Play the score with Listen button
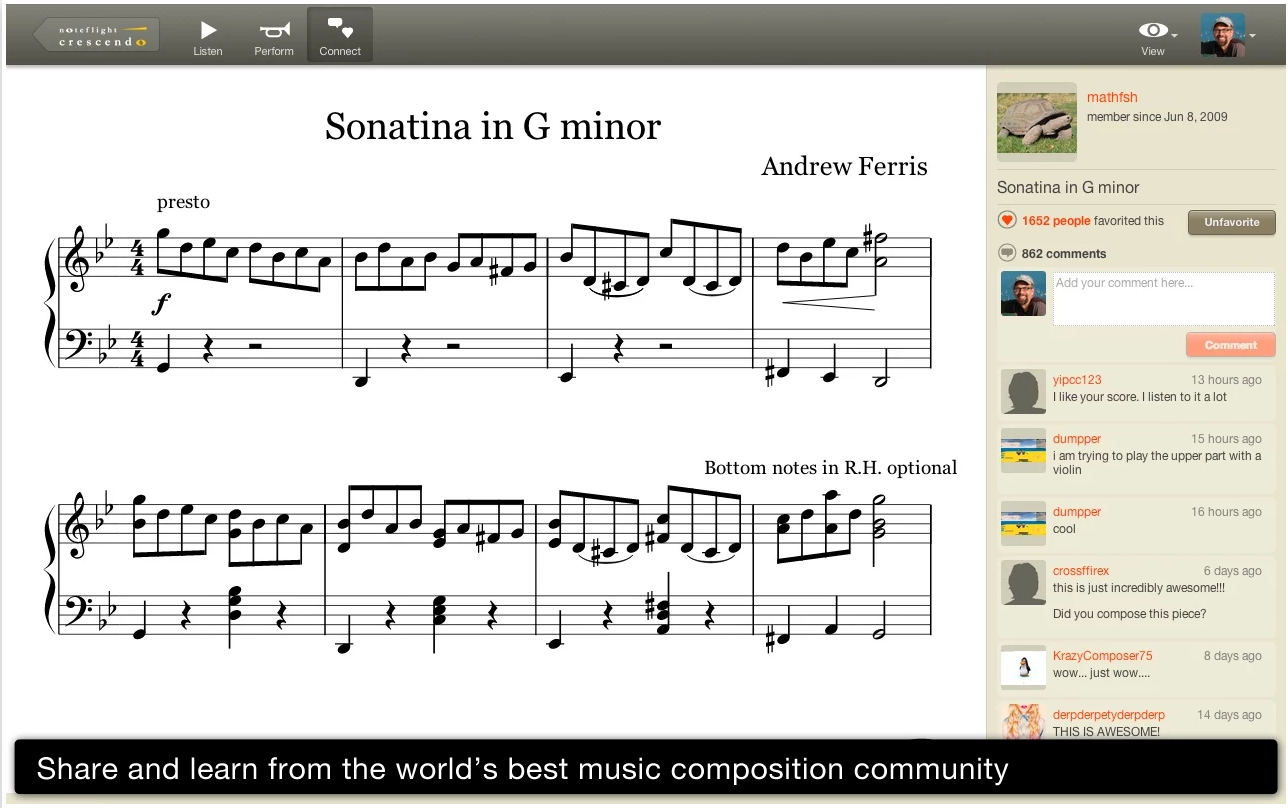The height and width of the screenshot is (808, 1288). tap(208, 37)
